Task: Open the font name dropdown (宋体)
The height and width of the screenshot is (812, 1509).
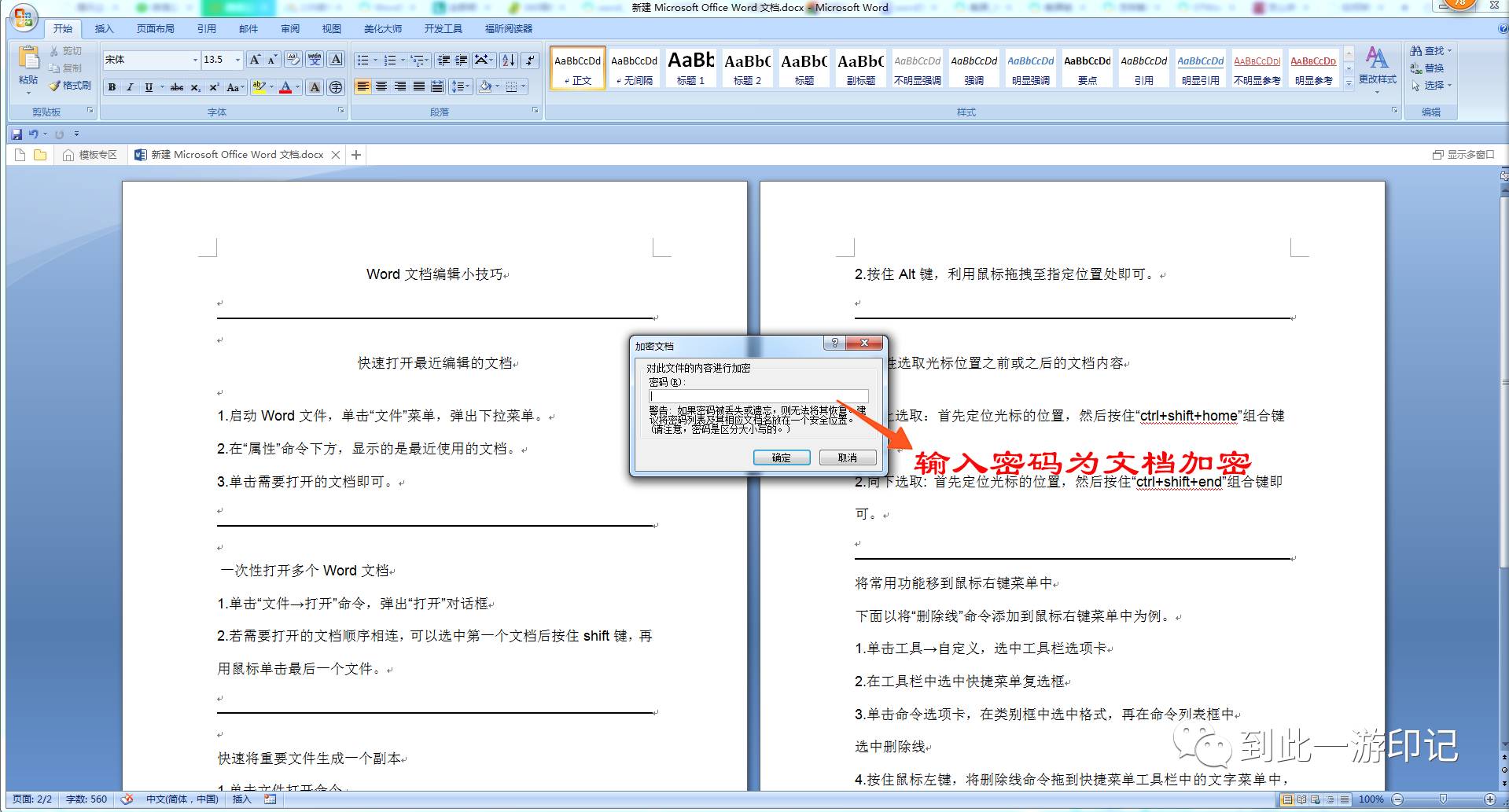Action: coord(196,60)
